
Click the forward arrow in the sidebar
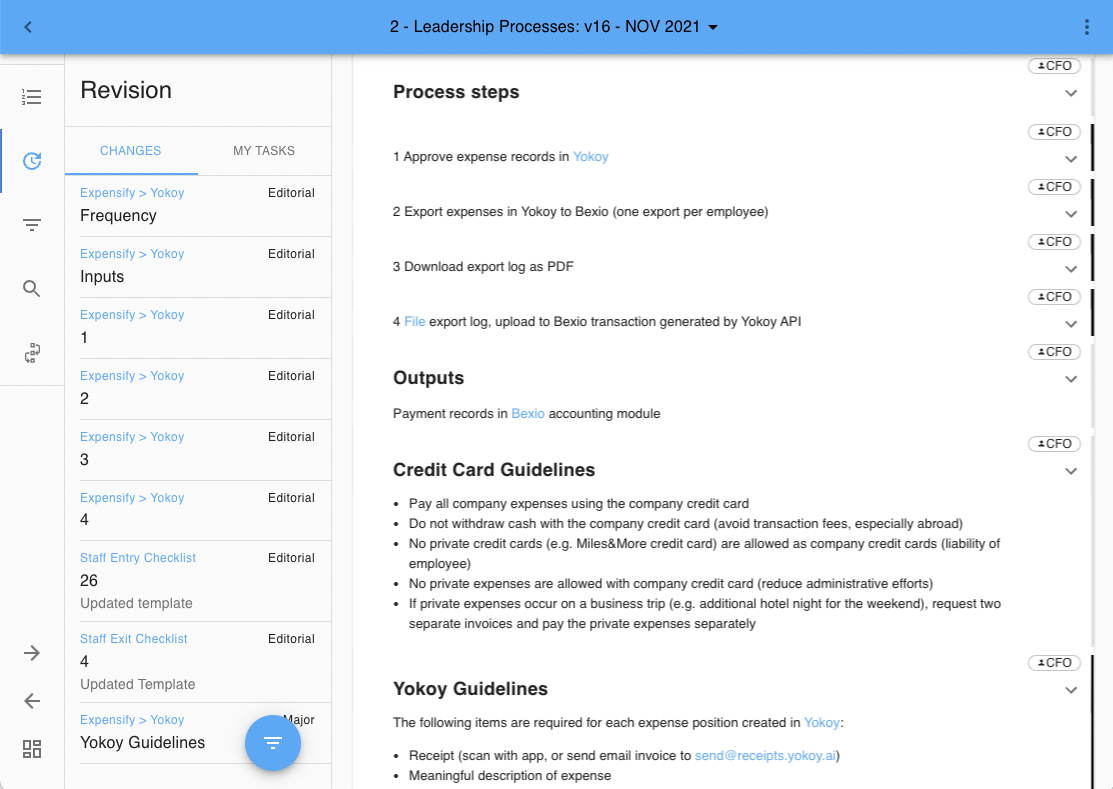coord(32,653)
